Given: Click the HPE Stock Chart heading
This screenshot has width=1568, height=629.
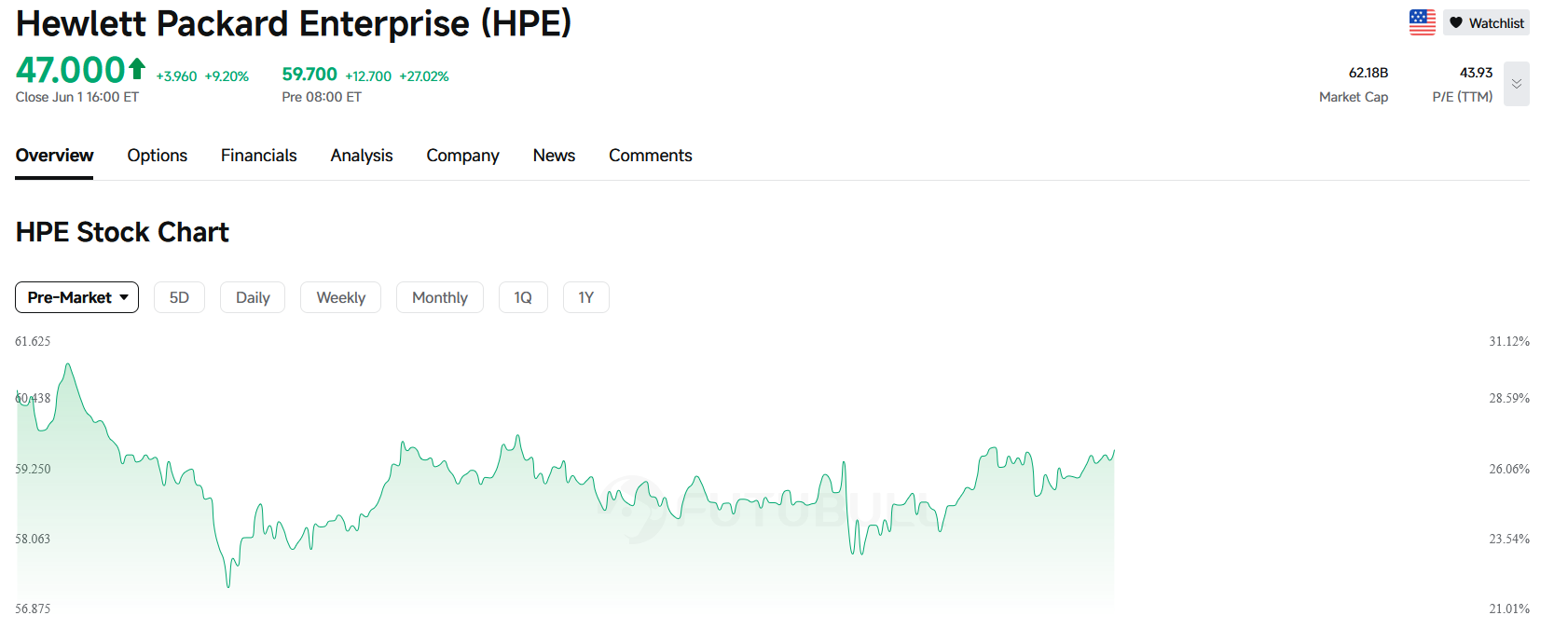Looking at the screenshot, I should pos(122,232).
